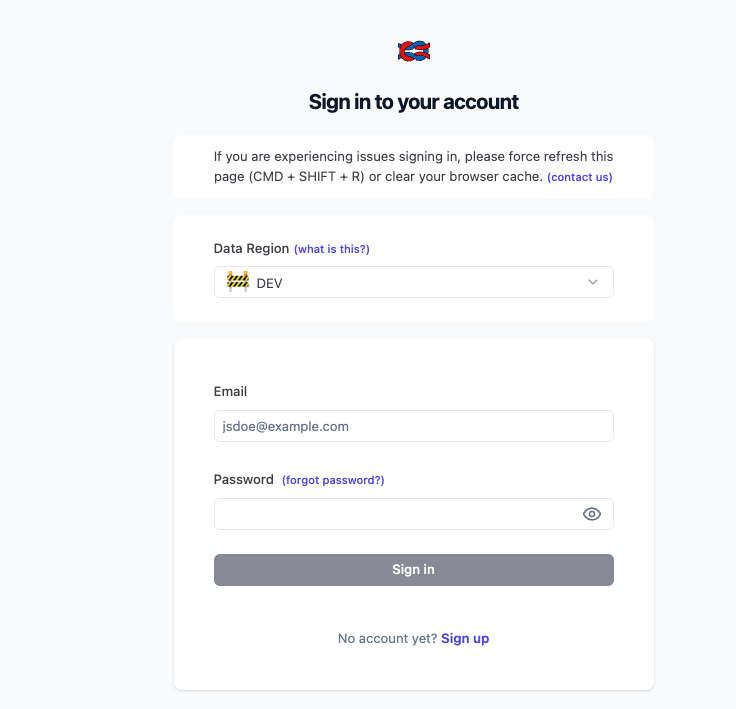Screen dimensions: 736x709
Task: Click the knot logo at the top
Action: [413, 51]
